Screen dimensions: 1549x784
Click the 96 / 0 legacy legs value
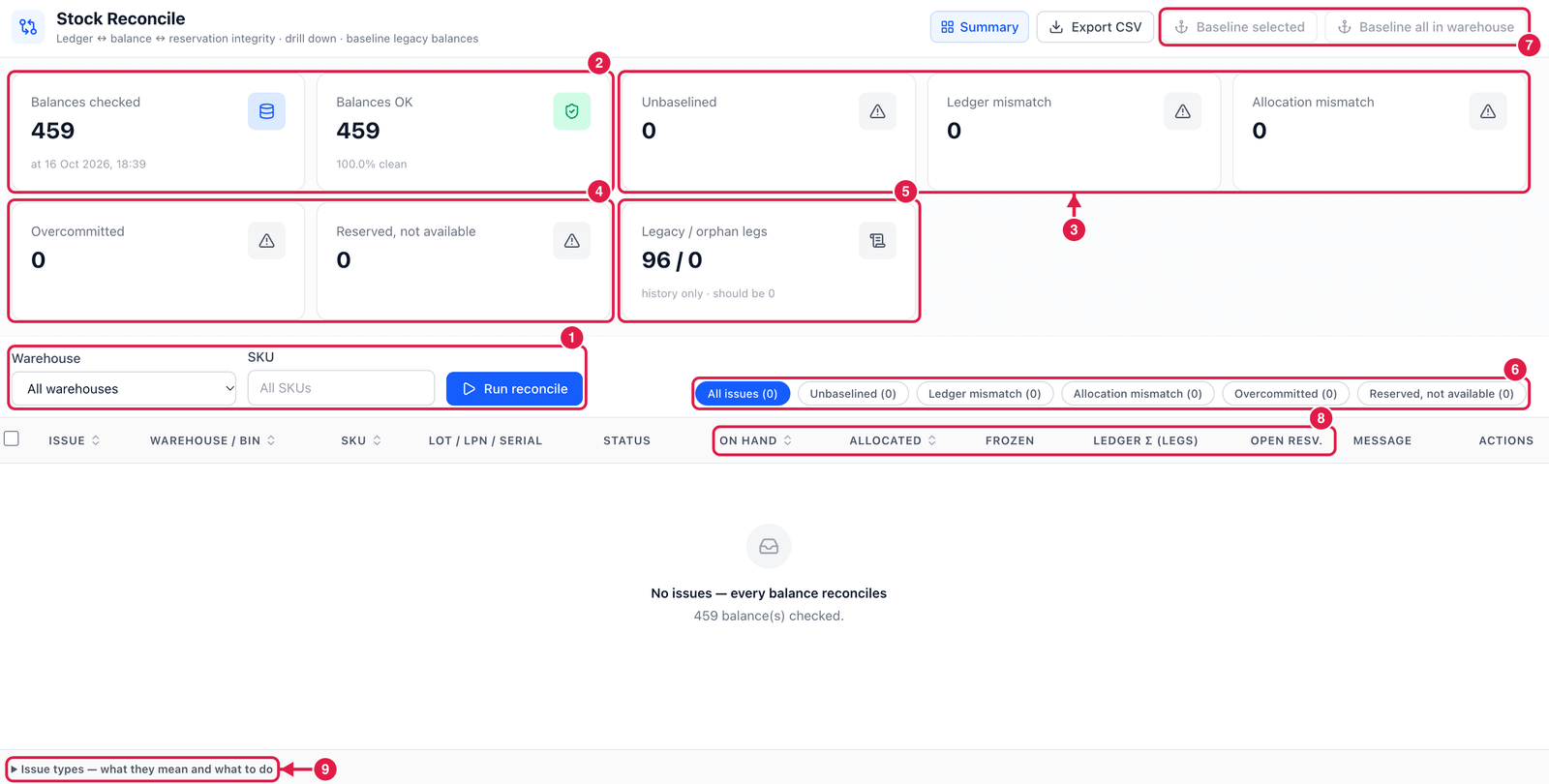tap(672, 260)
